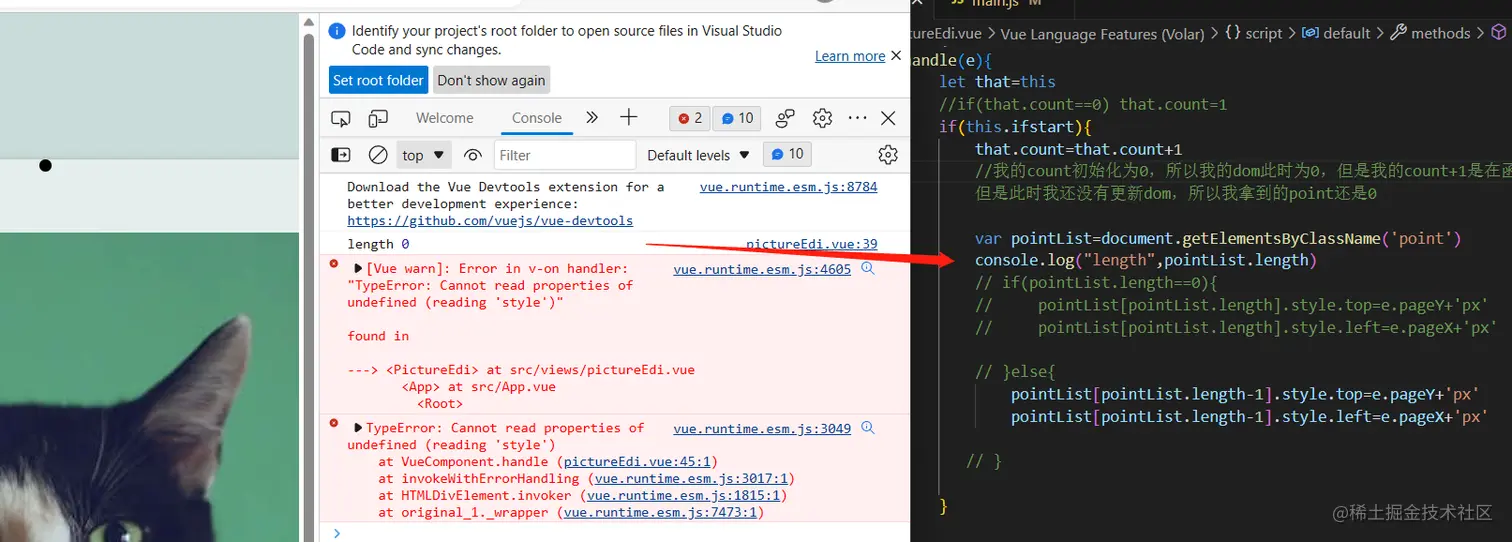
Task: Click code line 'let that=this' in VS Code
Action: [997, 82]
